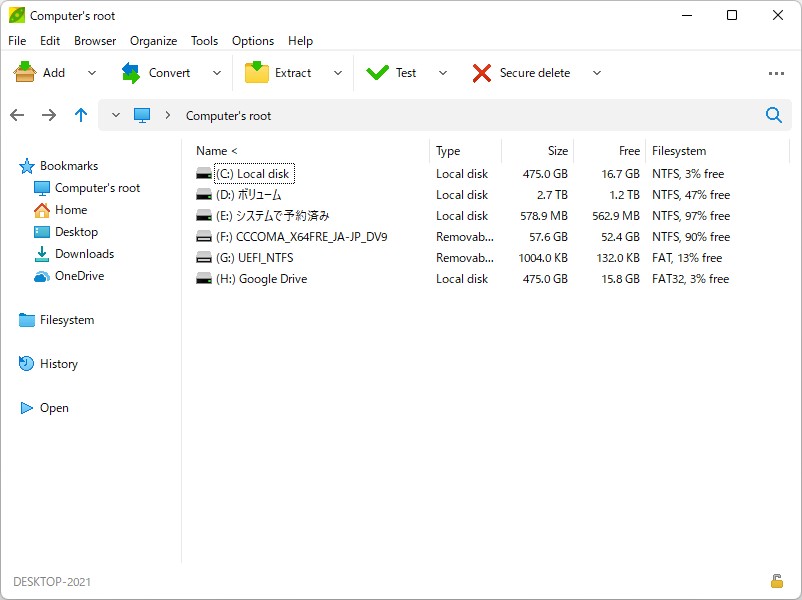The image size is (802, 600).
Task: Click the computer icon in the address bar
Action: coord(141,115)
